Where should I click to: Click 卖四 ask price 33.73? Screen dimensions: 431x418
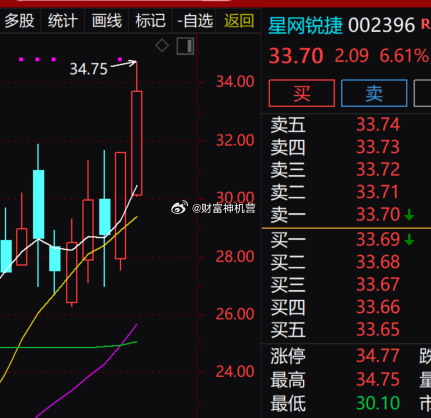click(x=378, y=147)
